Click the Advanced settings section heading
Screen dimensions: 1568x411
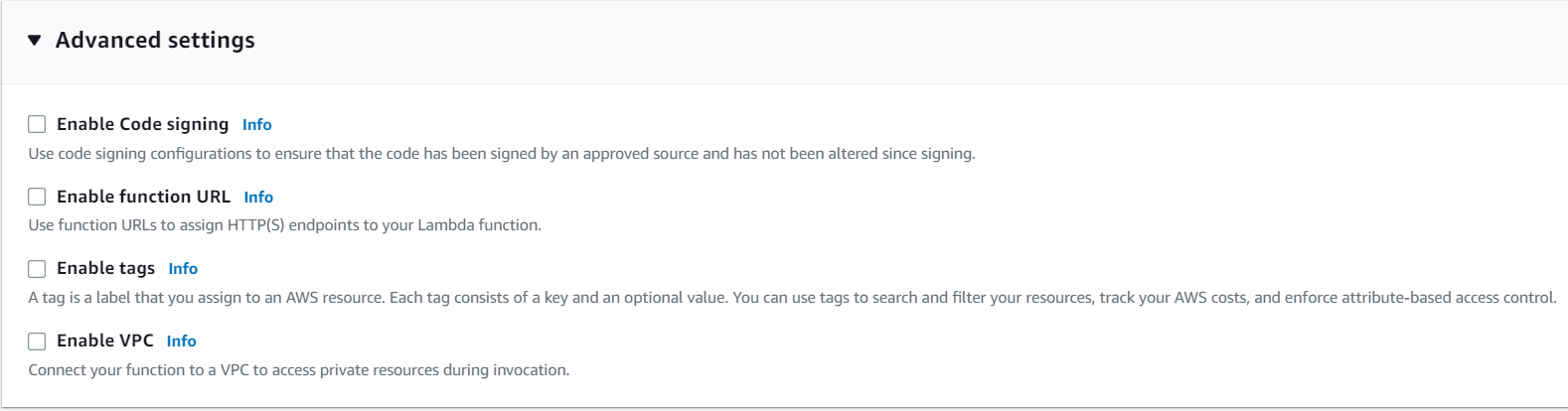point(155,41)
